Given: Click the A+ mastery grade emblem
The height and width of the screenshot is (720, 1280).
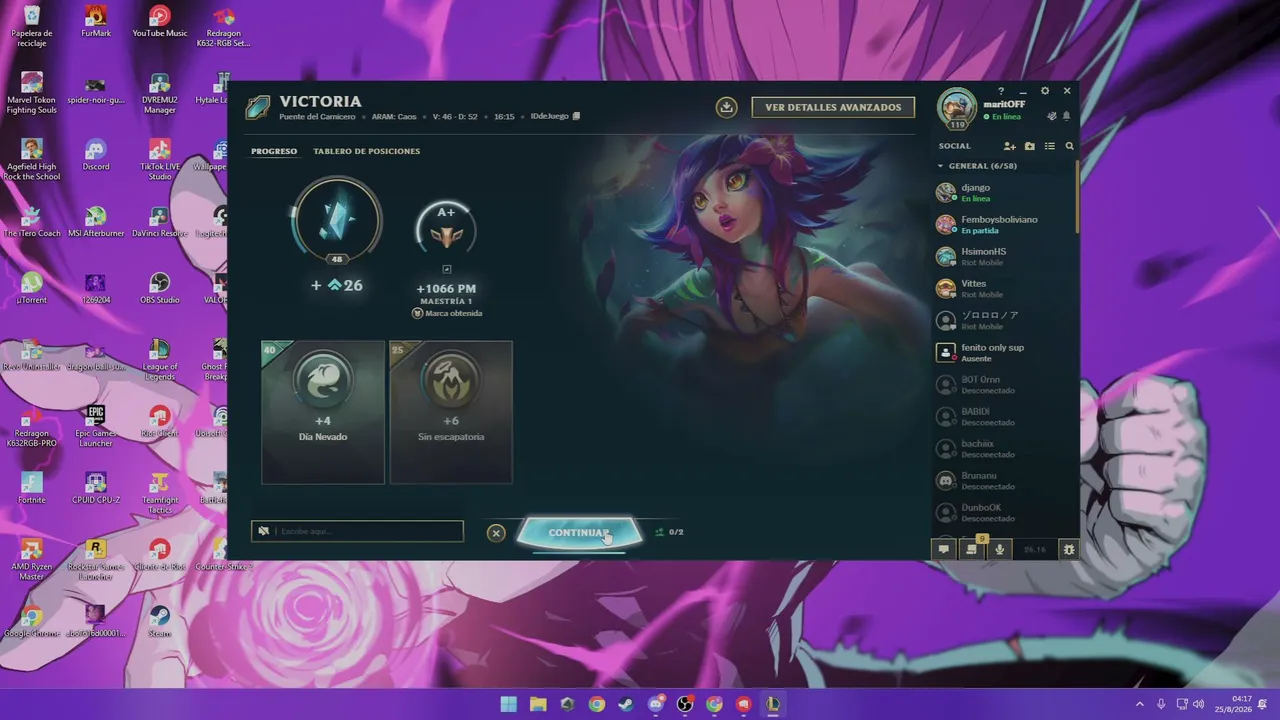Looking at the screenshot, I should [x=446, y=228].
